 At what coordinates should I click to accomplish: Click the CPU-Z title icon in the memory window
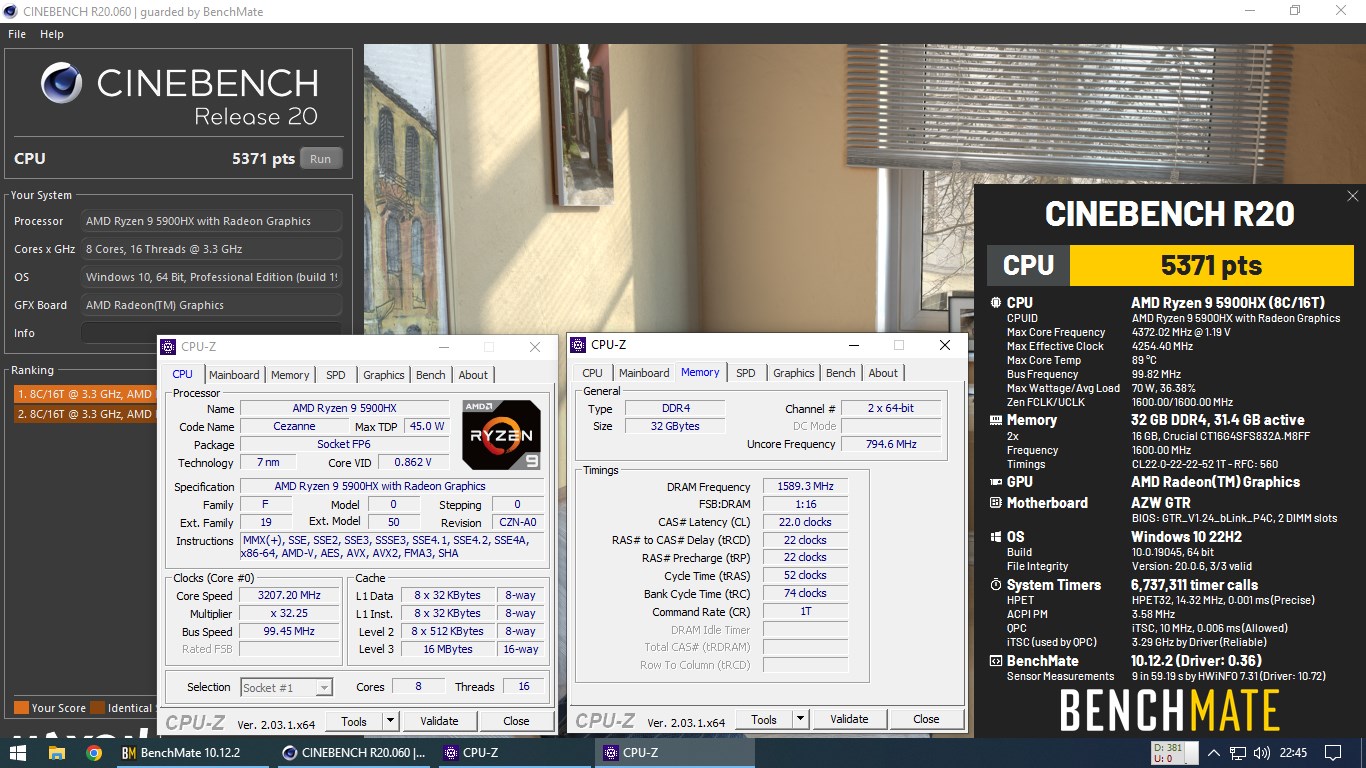pos(578,345)
